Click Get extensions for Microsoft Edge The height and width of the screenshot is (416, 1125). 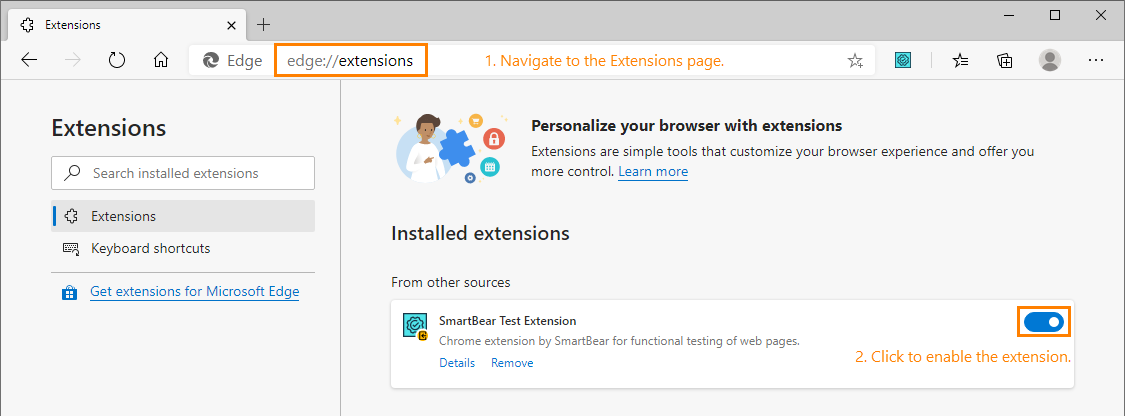coord(194,292)
